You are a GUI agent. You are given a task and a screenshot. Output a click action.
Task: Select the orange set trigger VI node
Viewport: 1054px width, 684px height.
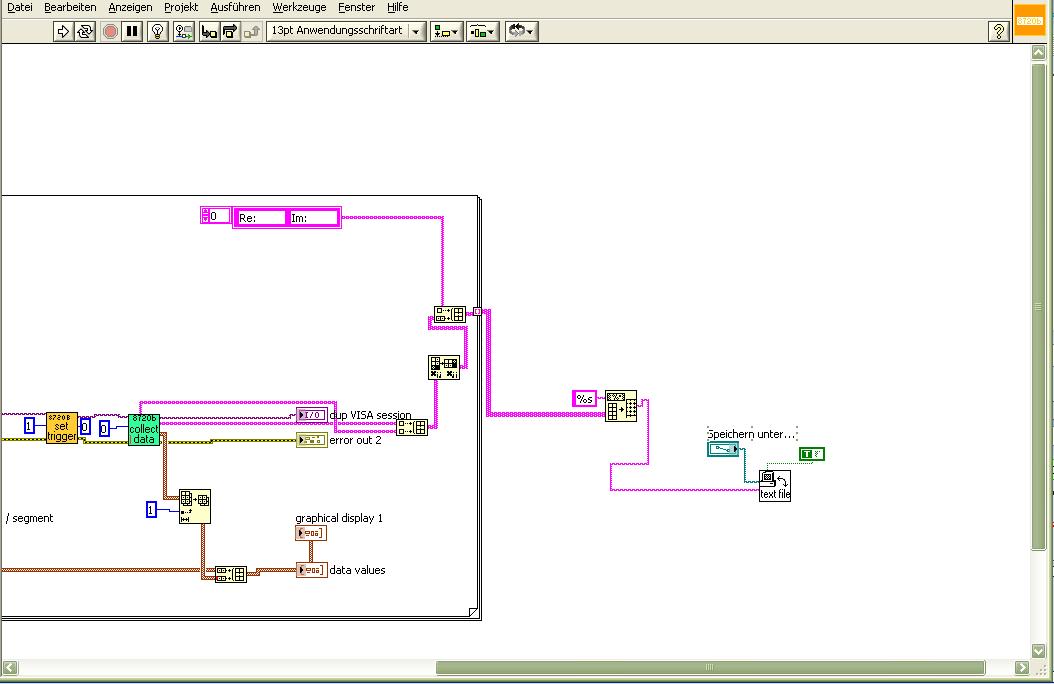tap(62, 427)
